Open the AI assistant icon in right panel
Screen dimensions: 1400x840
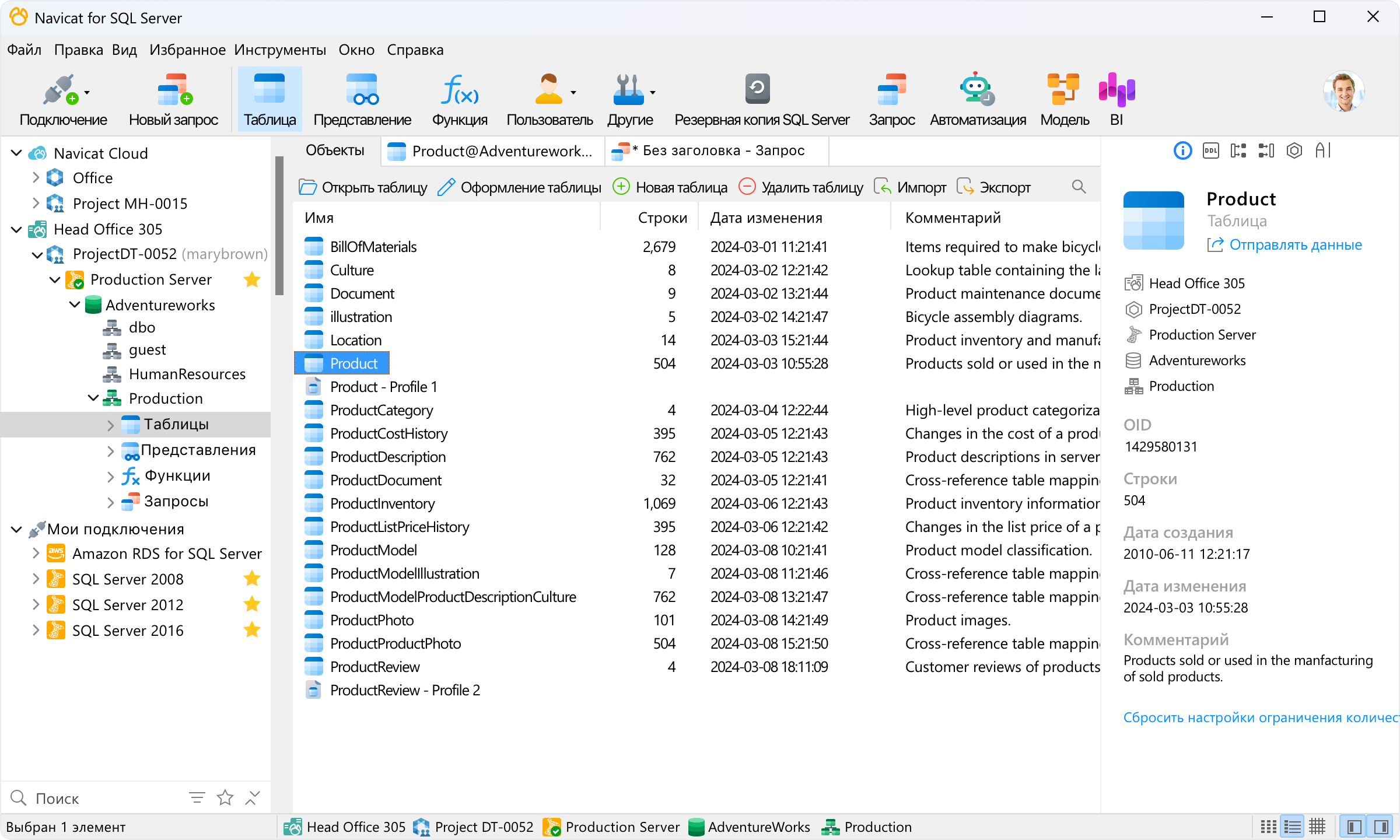pos(1323,151)
